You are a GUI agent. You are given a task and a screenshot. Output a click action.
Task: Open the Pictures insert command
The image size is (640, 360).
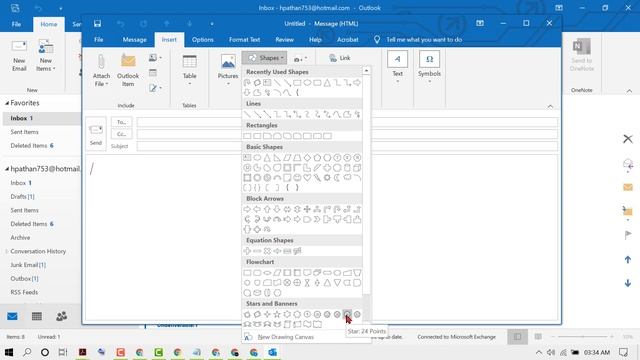[228, 70]
